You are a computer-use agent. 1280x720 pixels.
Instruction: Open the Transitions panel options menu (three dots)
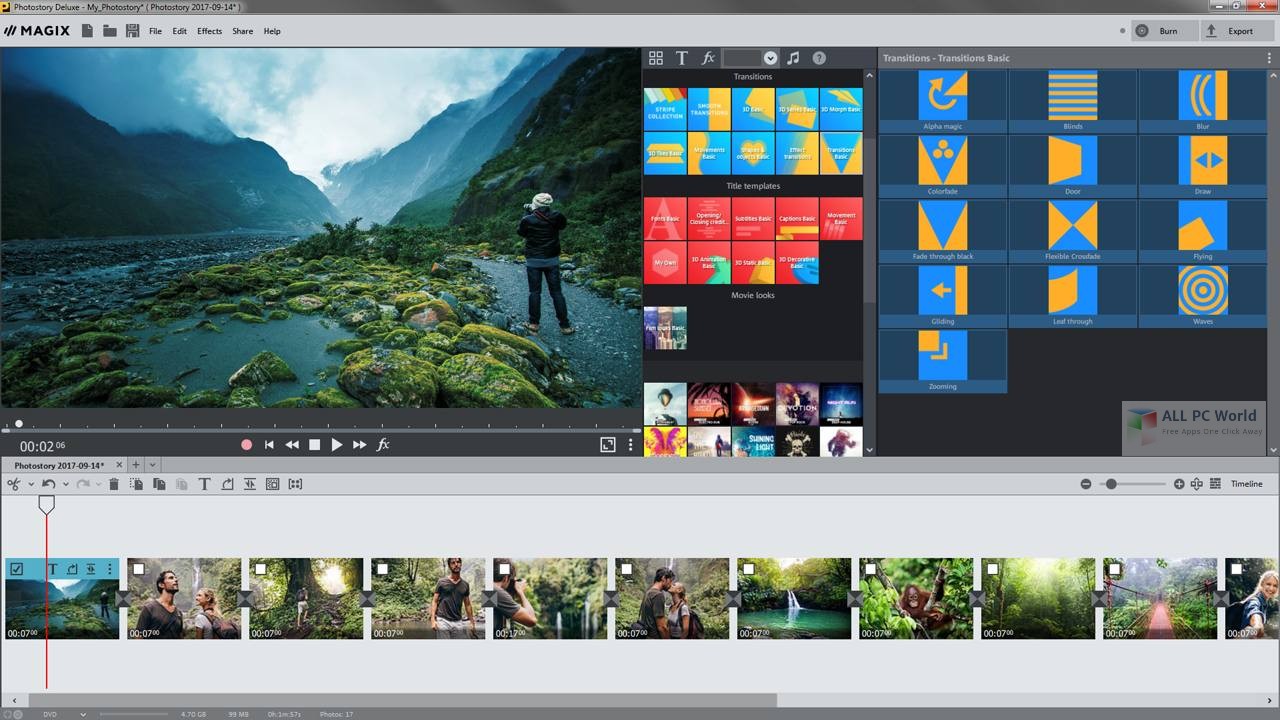click(x=1269, y=58)
